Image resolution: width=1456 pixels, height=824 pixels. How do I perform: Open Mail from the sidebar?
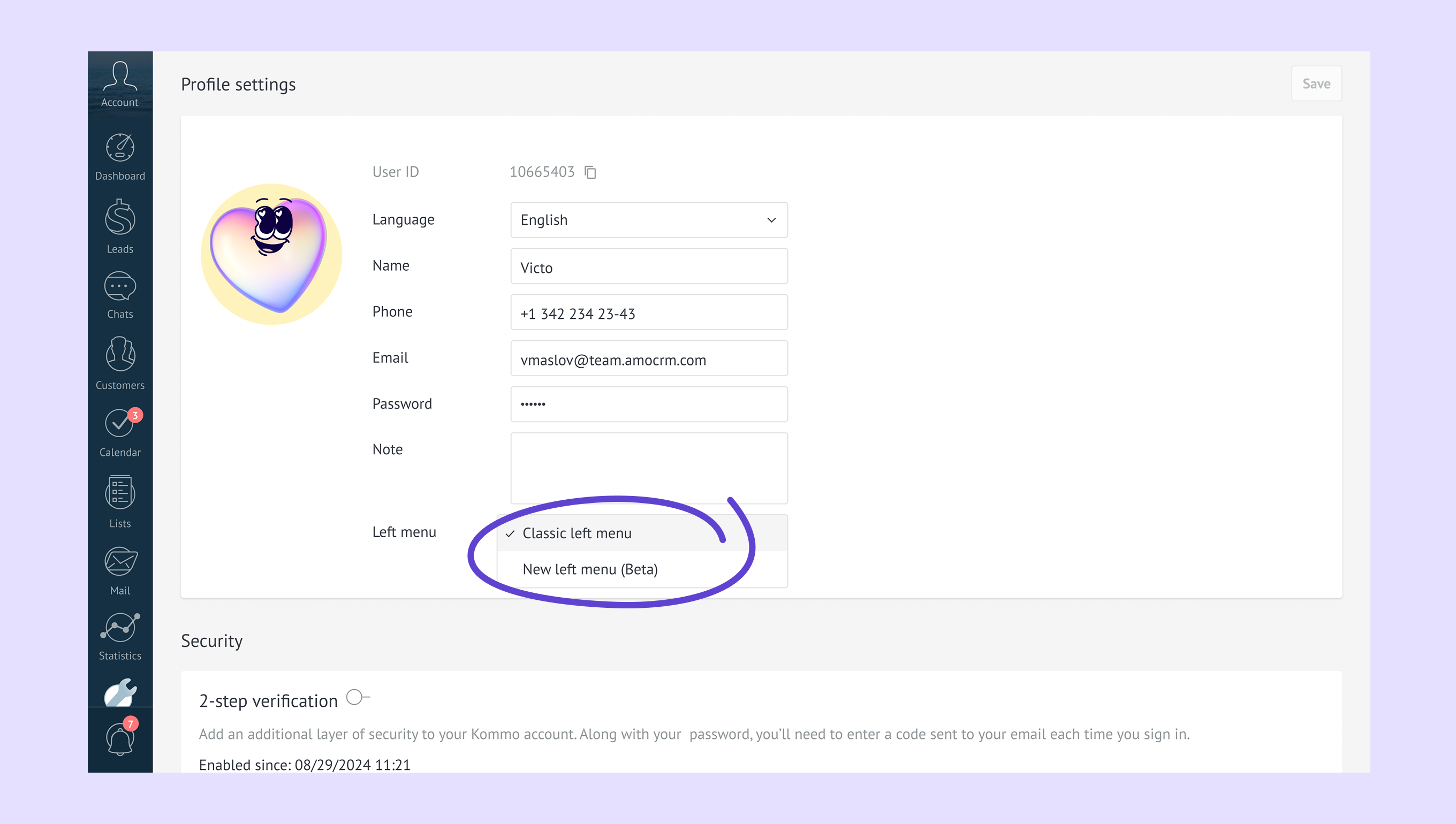pyautogui.click(x=120, y=570)
